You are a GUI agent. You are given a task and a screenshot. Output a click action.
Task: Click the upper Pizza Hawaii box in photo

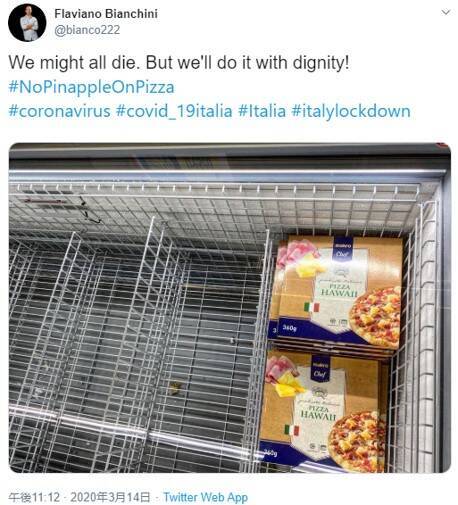pos(338,292)
